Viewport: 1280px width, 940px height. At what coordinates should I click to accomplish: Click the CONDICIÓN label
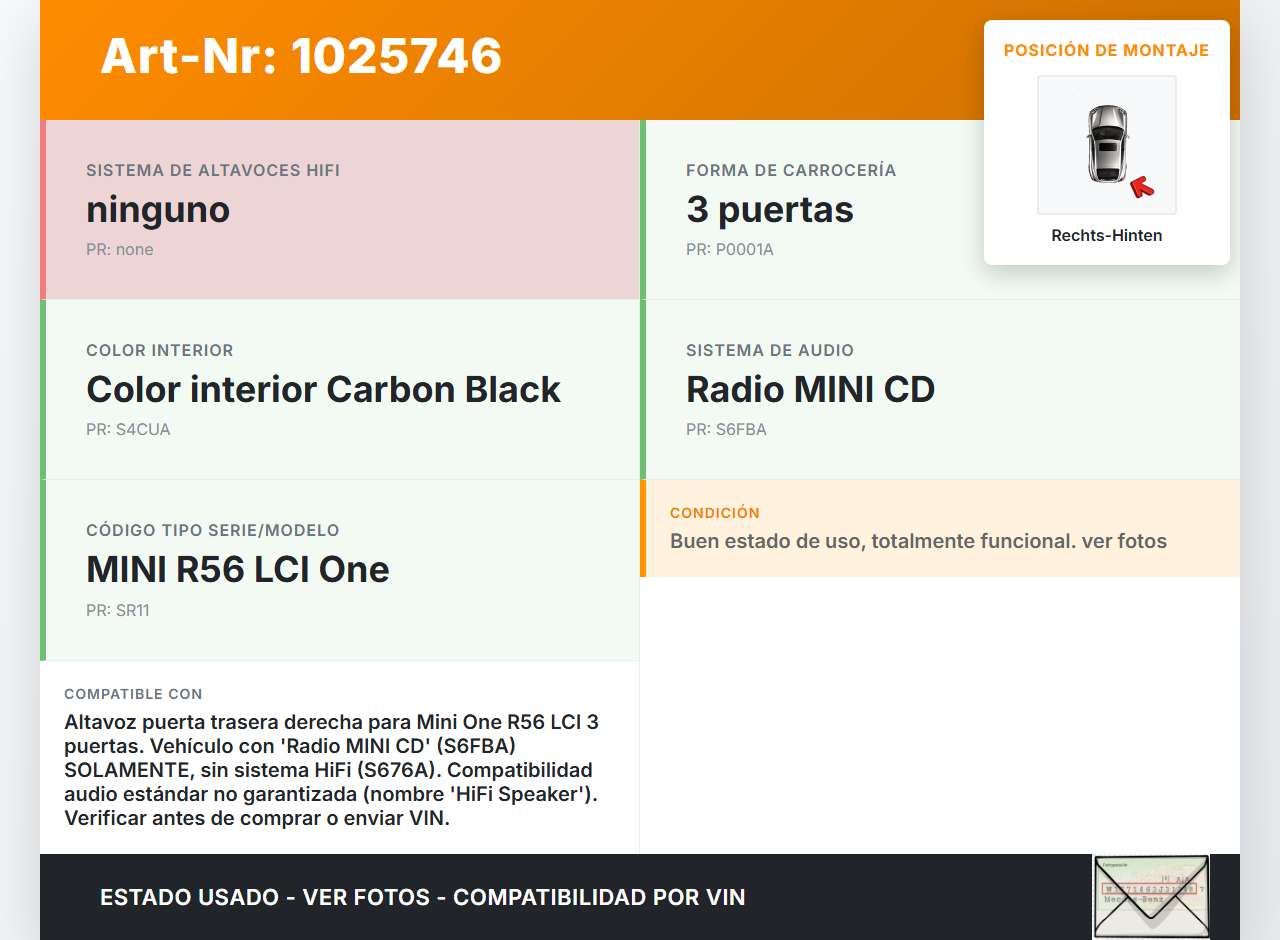click(715, 513)
